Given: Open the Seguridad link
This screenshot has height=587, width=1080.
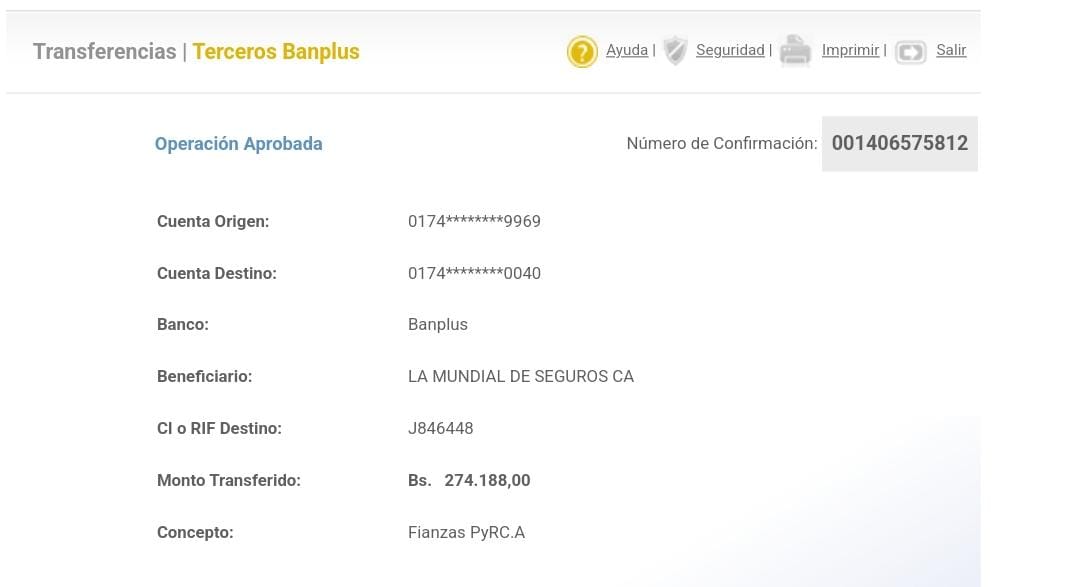Looking at the screenshot, I should (x=730, y=50).
